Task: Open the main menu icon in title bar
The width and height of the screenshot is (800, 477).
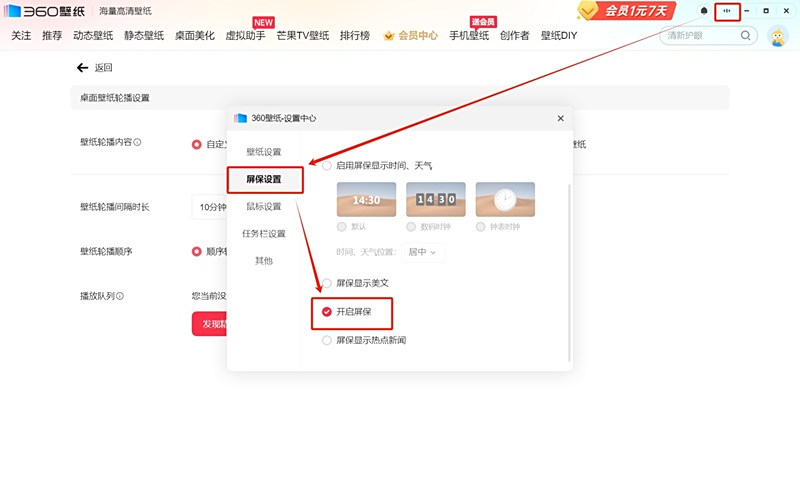Action: click(x=727, y=11)
